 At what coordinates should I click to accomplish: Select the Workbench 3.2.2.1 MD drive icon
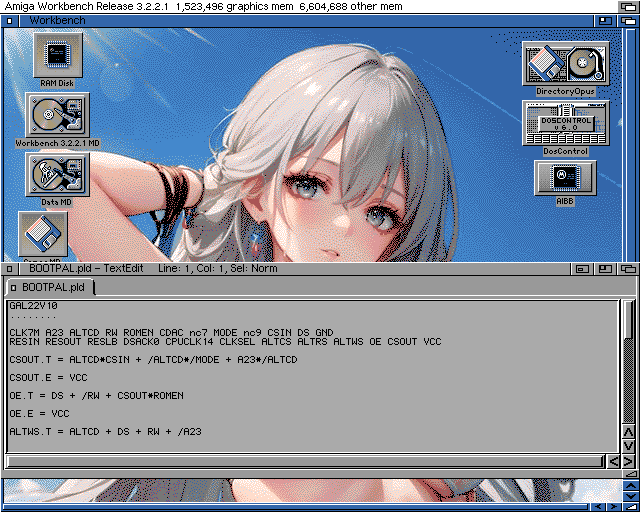pyautogui.click(x=58, y=115)
